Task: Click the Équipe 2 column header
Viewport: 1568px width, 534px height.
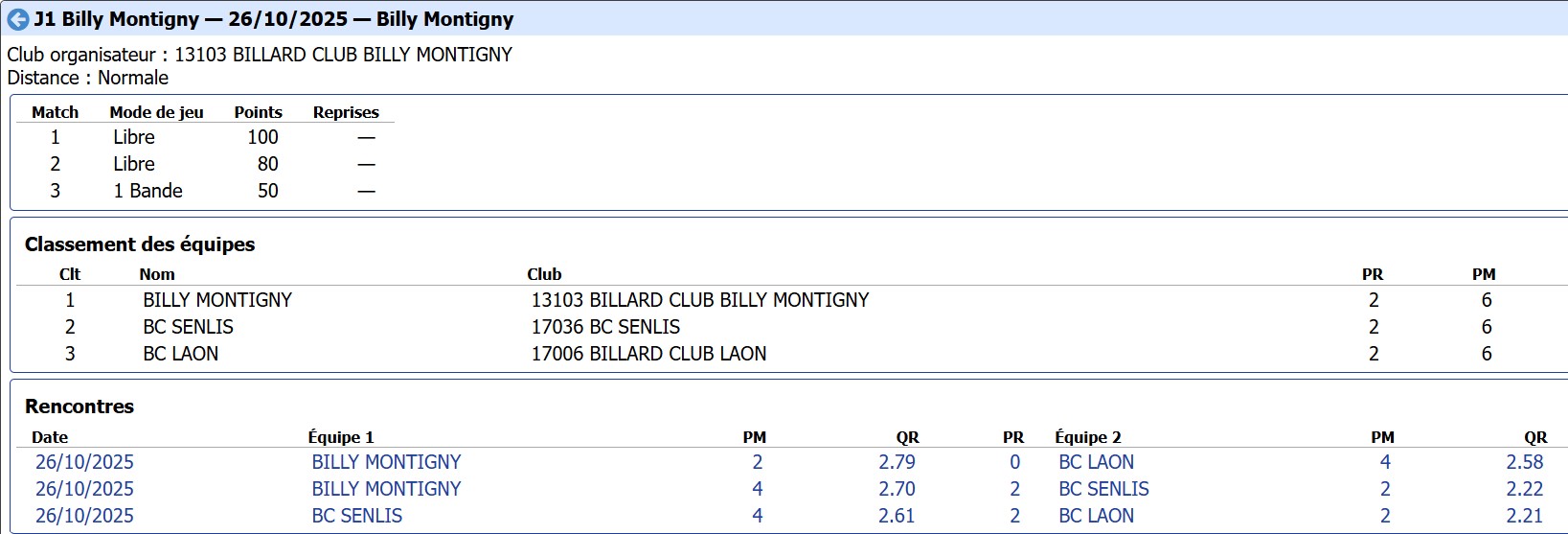Action: tap(1088, 437)
